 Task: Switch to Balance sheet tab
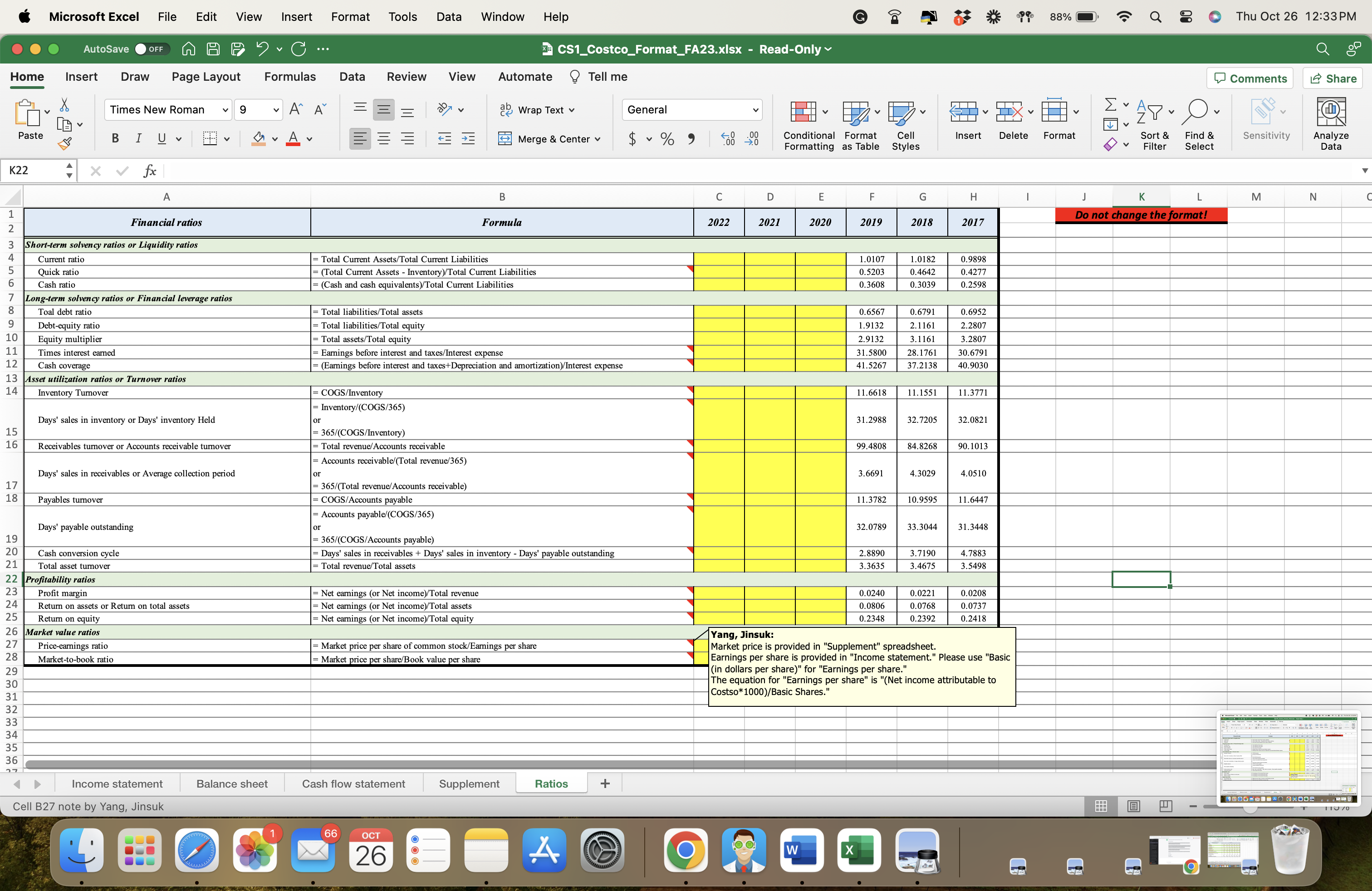(232, 784)
